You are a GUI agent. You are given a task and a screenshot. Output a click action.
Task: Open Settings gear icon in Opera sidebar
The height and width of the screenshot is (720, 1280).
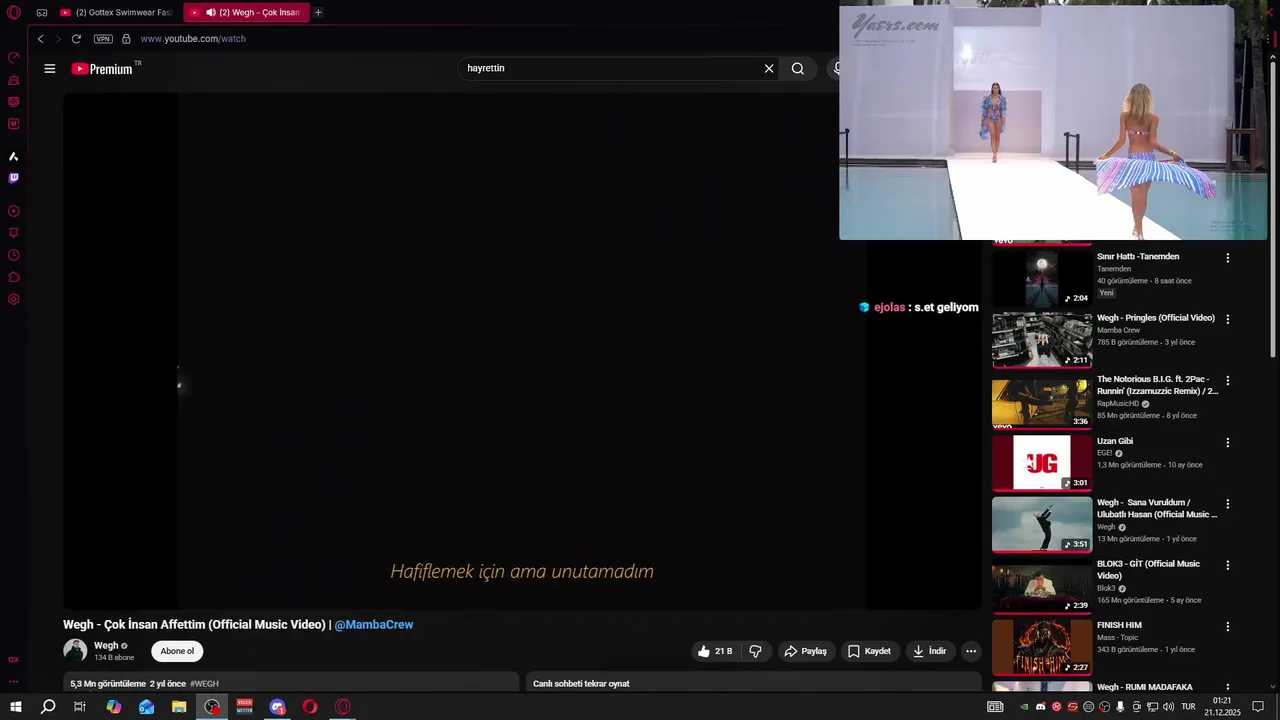click(14, 299)
